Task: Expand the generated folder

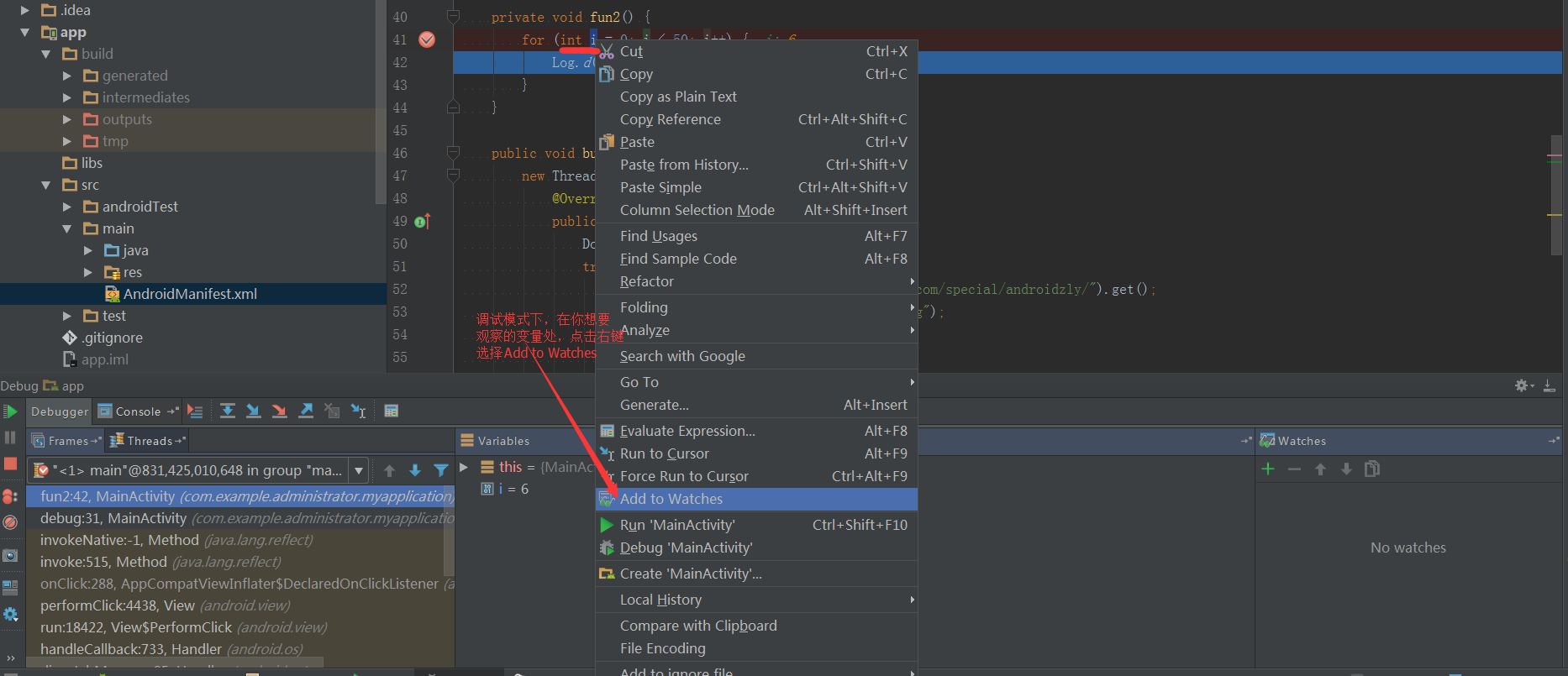Action: click(67, 76)
